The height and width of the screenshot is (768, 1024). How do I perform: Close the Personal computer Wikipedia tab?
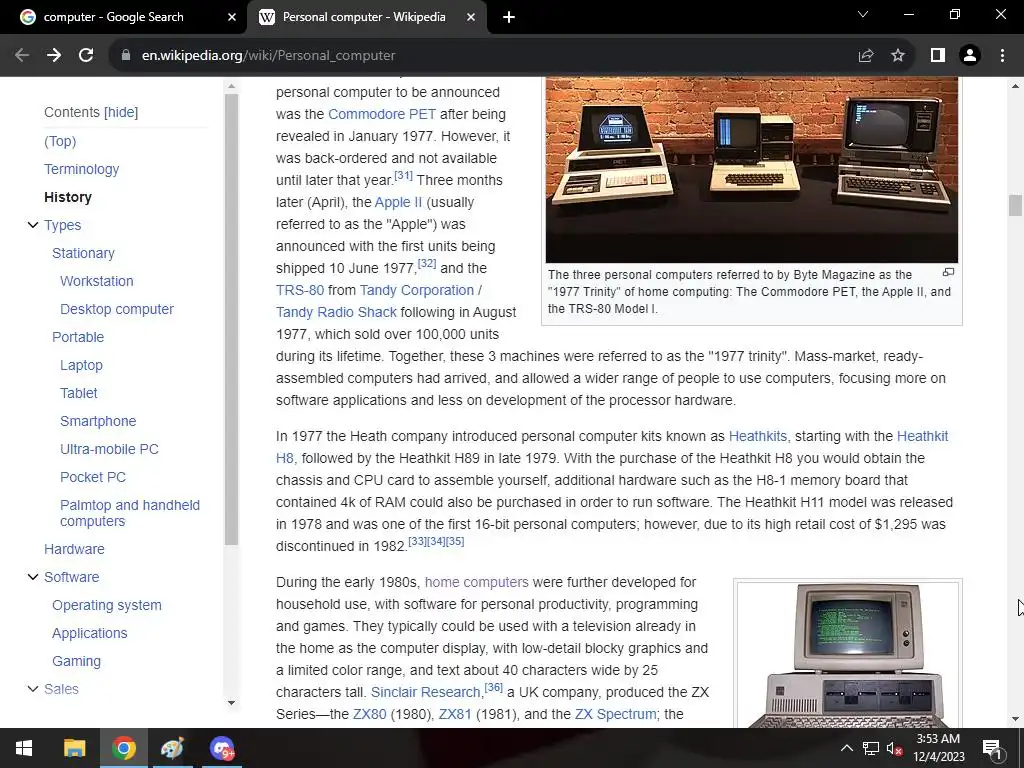[x=471, y=17]
